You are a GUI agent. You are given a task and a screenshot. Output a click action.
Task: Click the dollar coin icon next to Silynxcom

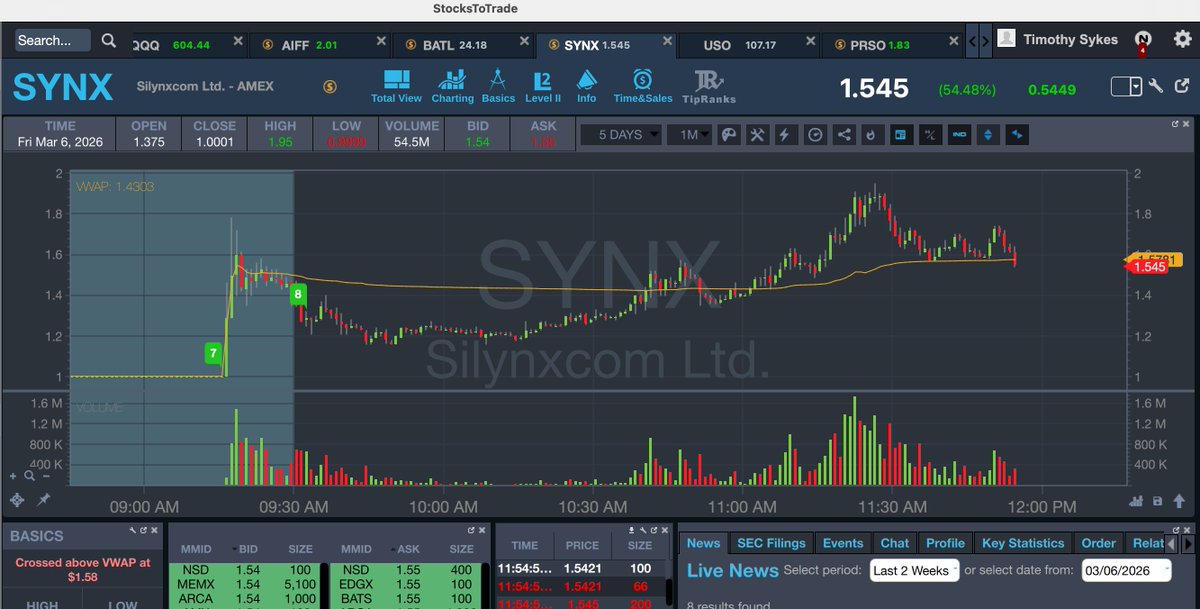[x=330, y=87]
